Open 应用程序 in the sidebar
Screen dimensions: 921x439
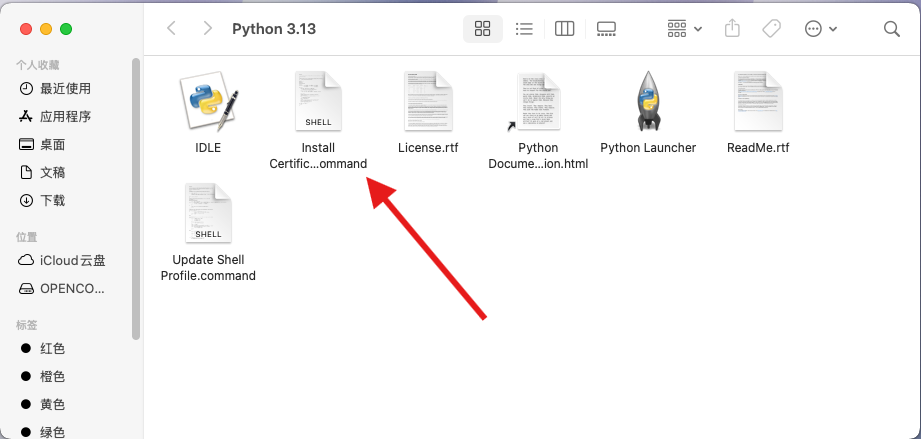(65, 116)
